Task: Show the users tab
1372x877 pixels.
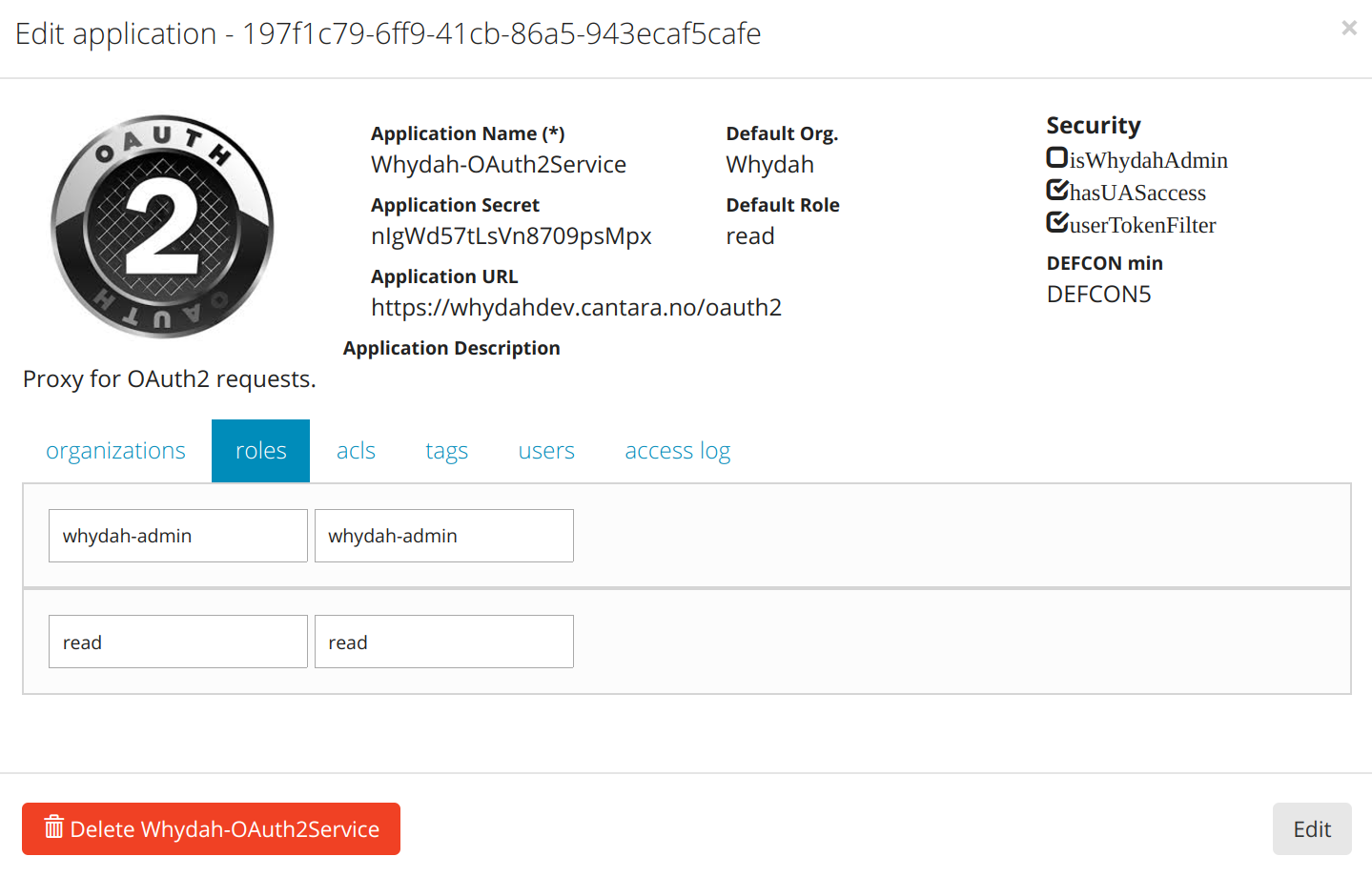Action: pyautogui.click(x=546, y=451)
